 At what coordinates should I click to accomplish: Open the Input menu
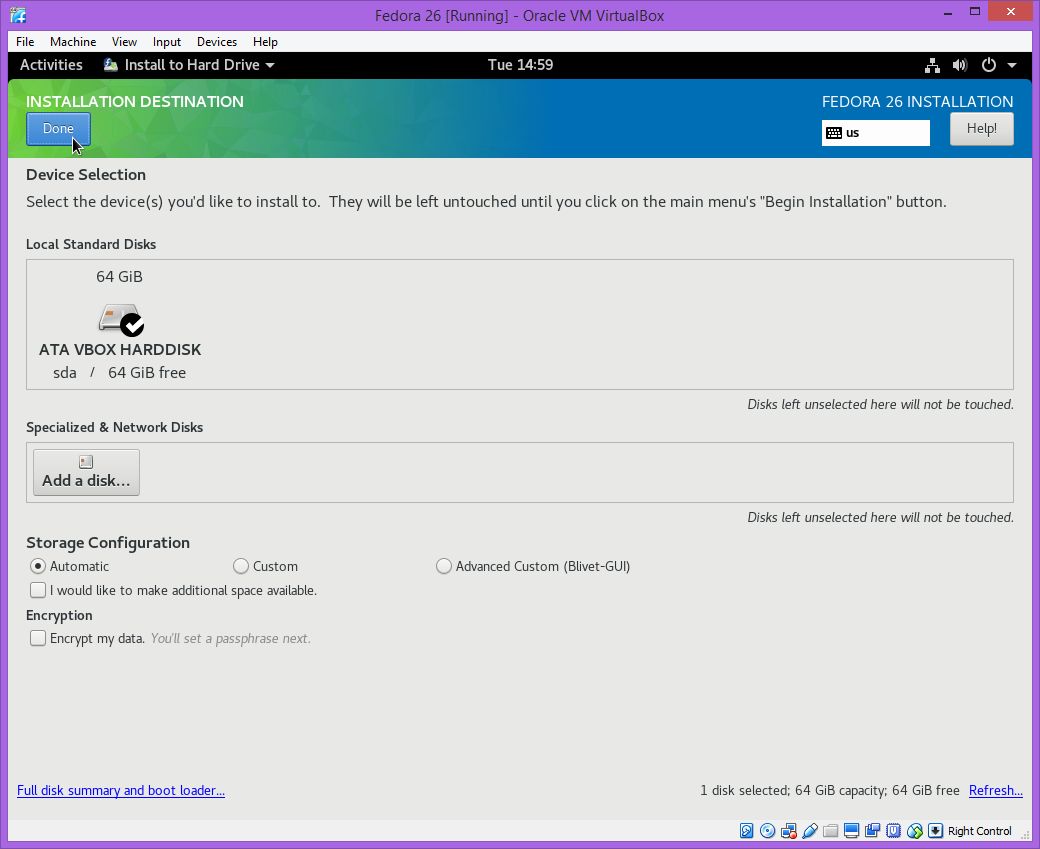pyautogui.click(x=166, y=42)
